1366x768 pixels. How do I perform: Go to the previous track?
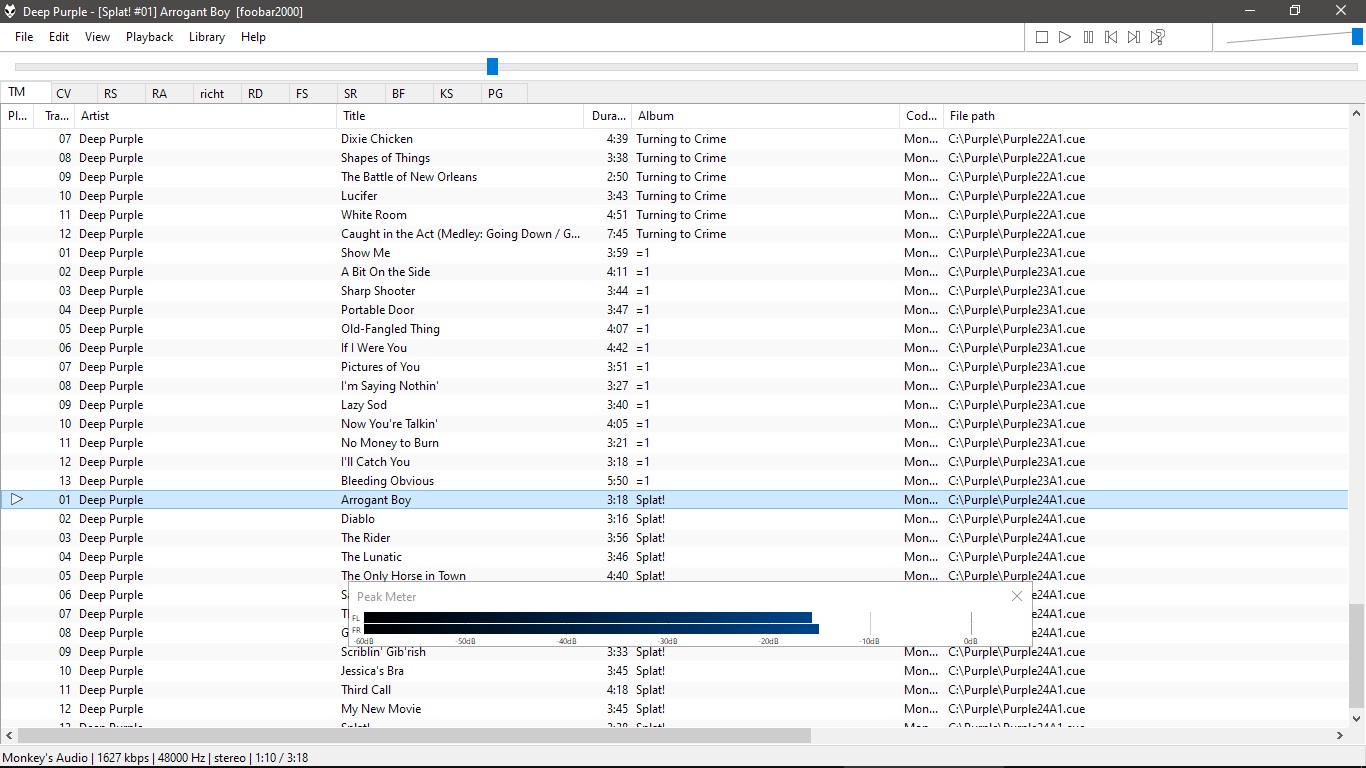pos(1111,37)
